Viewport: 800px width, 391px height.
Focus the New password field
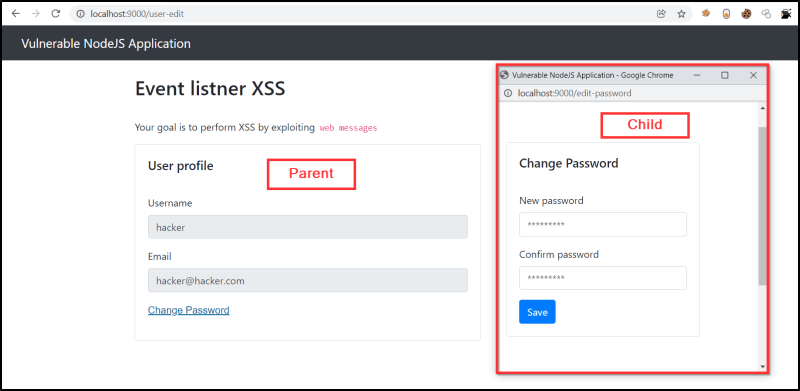(x=603, y=225)
